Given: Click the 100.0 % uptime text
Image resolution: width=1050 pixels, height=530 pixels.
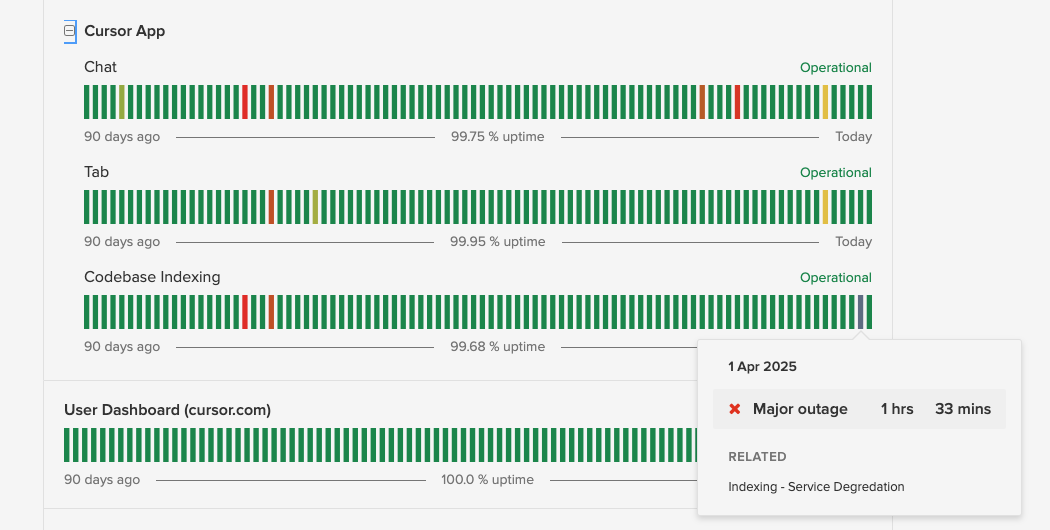Looking at the screenshot, I should pos(488,480).
